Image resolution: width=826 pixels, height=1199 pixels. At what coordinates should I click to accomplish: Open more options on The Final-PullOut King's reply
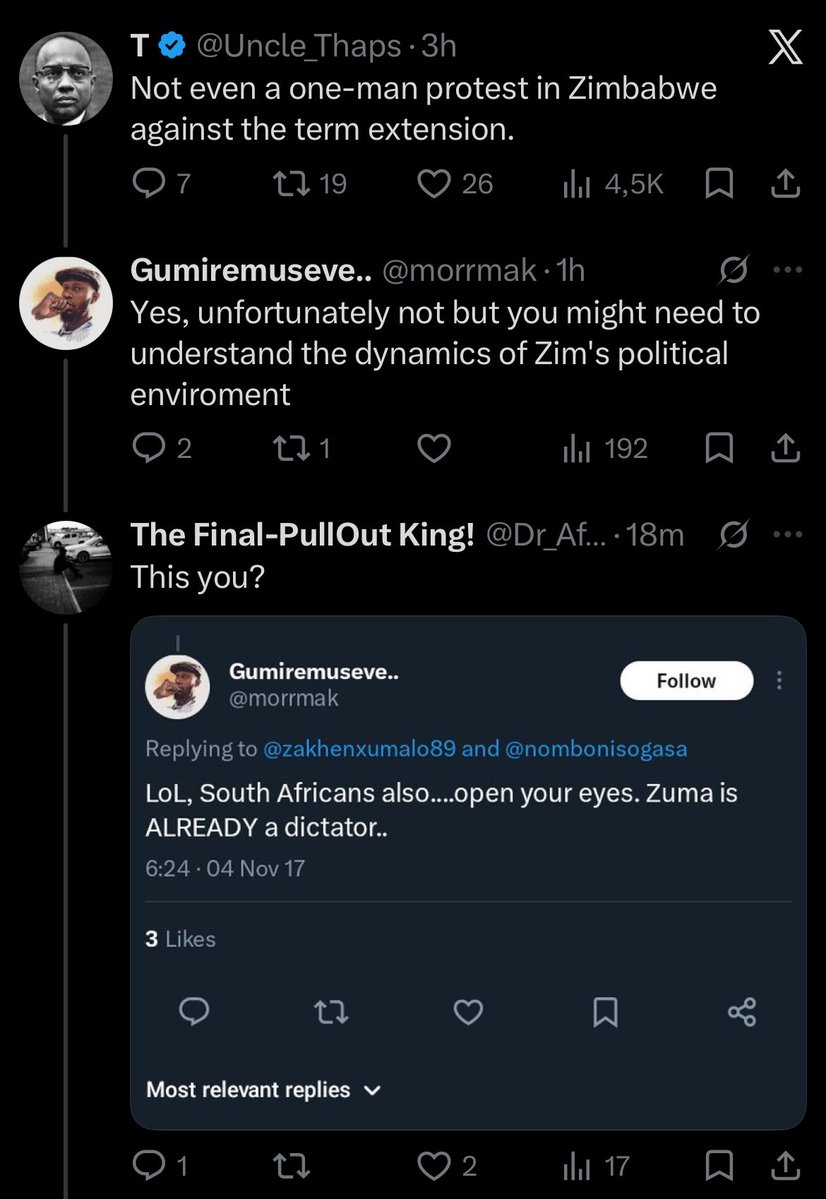click(788, 535)
